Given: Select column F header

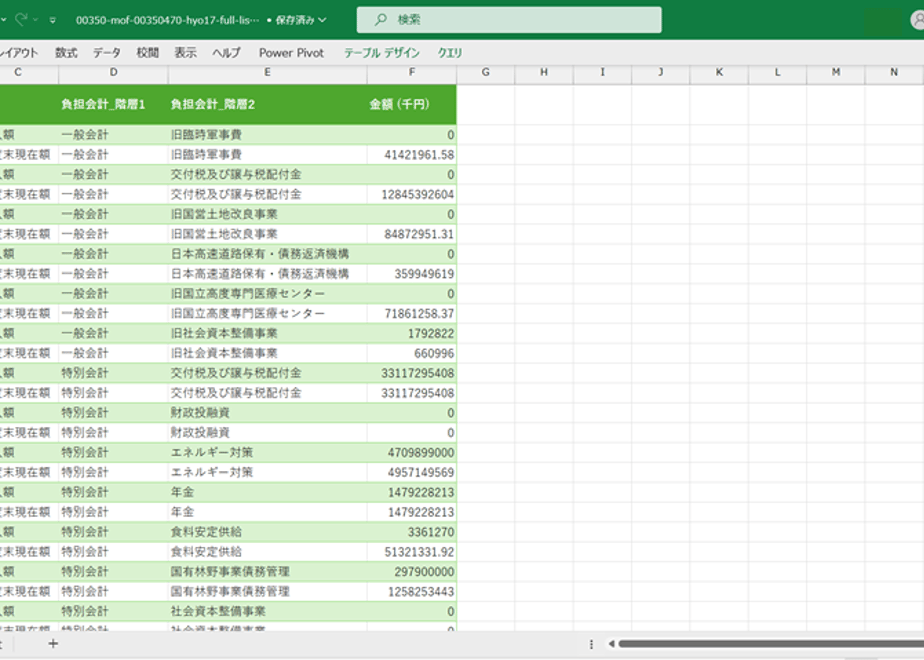Looking at the screenshot, I should pos(411,72).
